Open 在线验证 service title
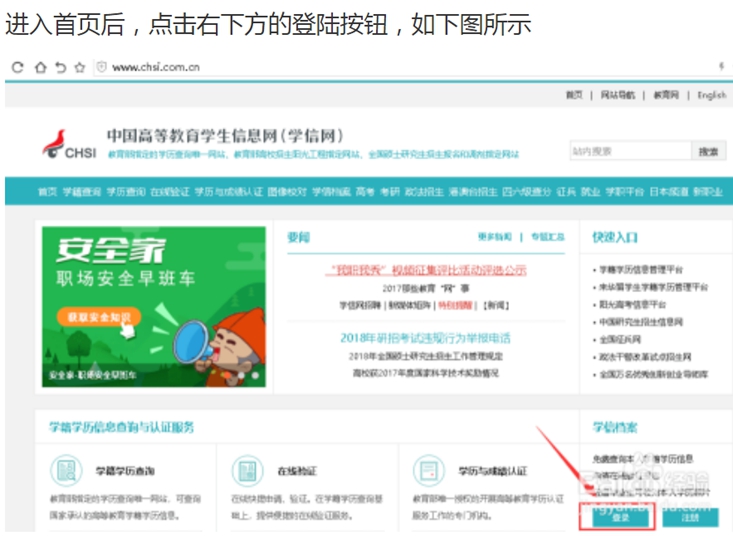Screen dimensions: 733x536 point(297,471)
